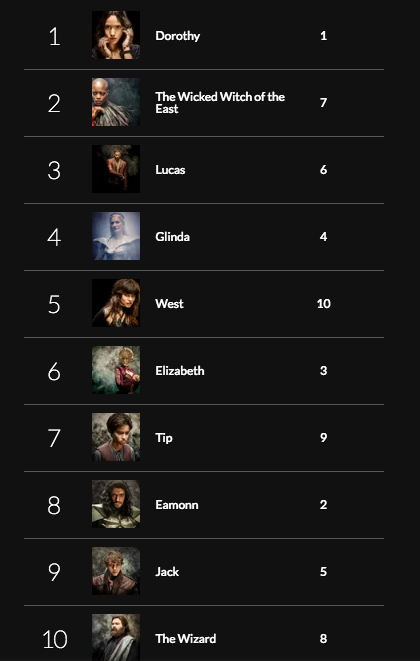
Task: Open Tip's character portrait
Action: tap(116, 437)
